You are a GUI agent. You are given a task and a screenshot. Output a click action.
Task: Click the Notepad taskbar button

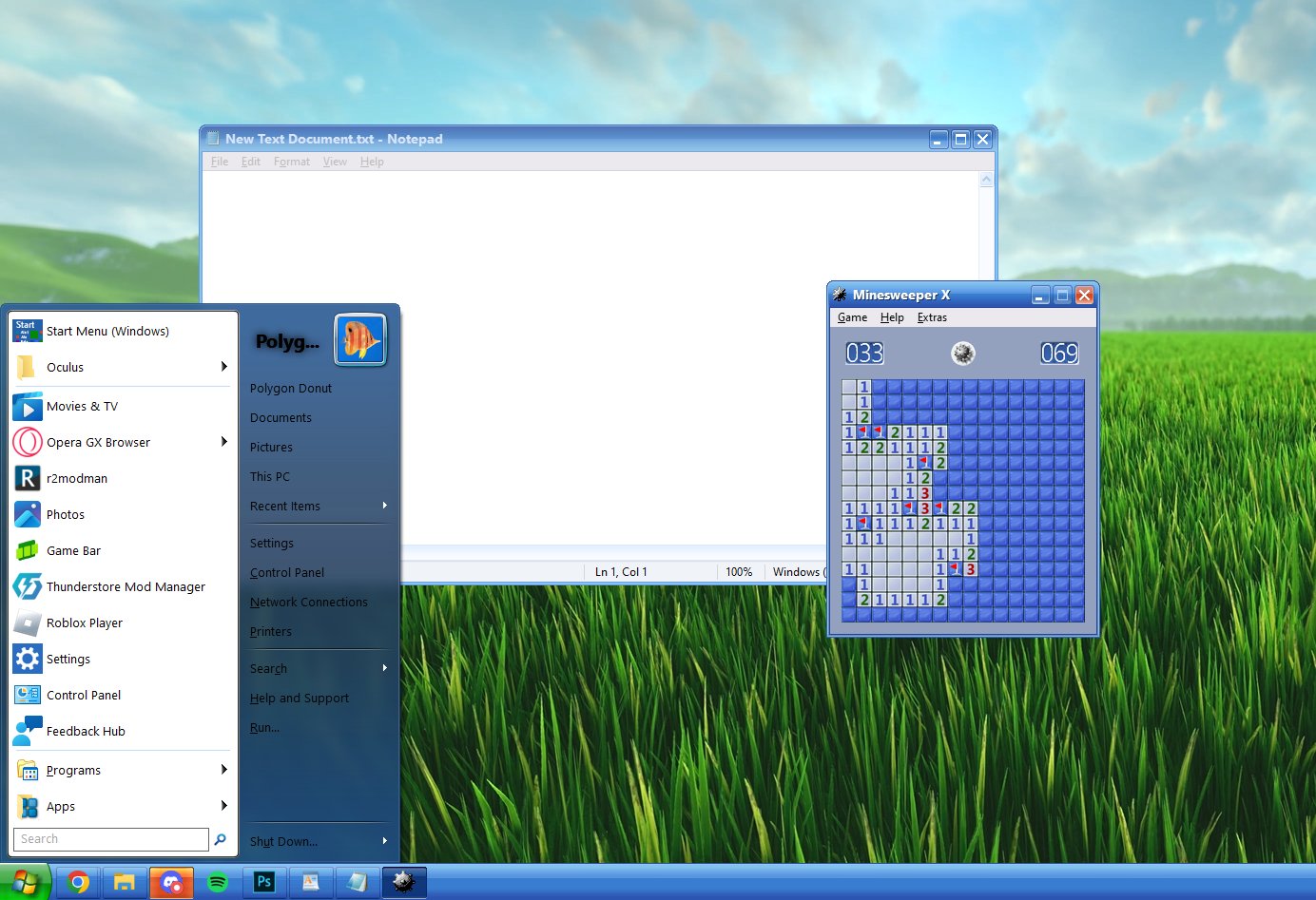(358, 883)
